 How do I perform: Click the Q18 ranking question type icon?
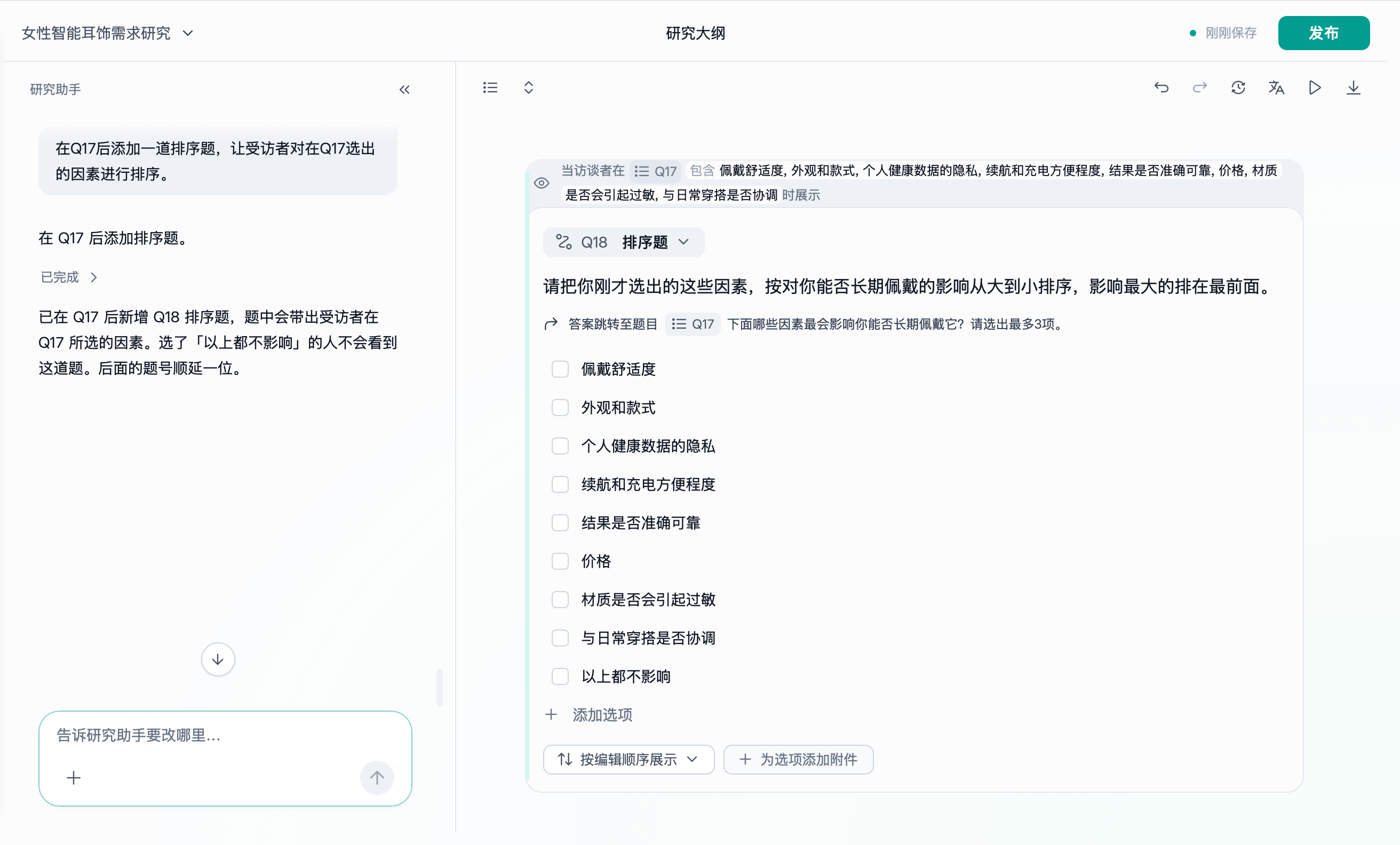pyautogui.click(x=563, y=242)
